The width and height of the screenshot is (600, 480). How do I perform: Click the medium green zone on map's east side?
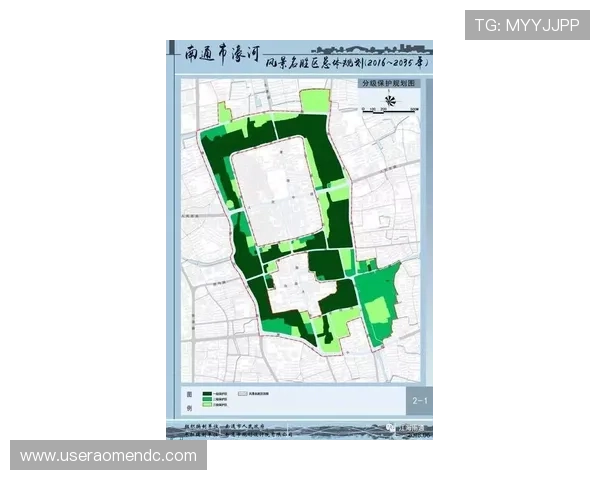pyautogui.click(x=378, y=300)
